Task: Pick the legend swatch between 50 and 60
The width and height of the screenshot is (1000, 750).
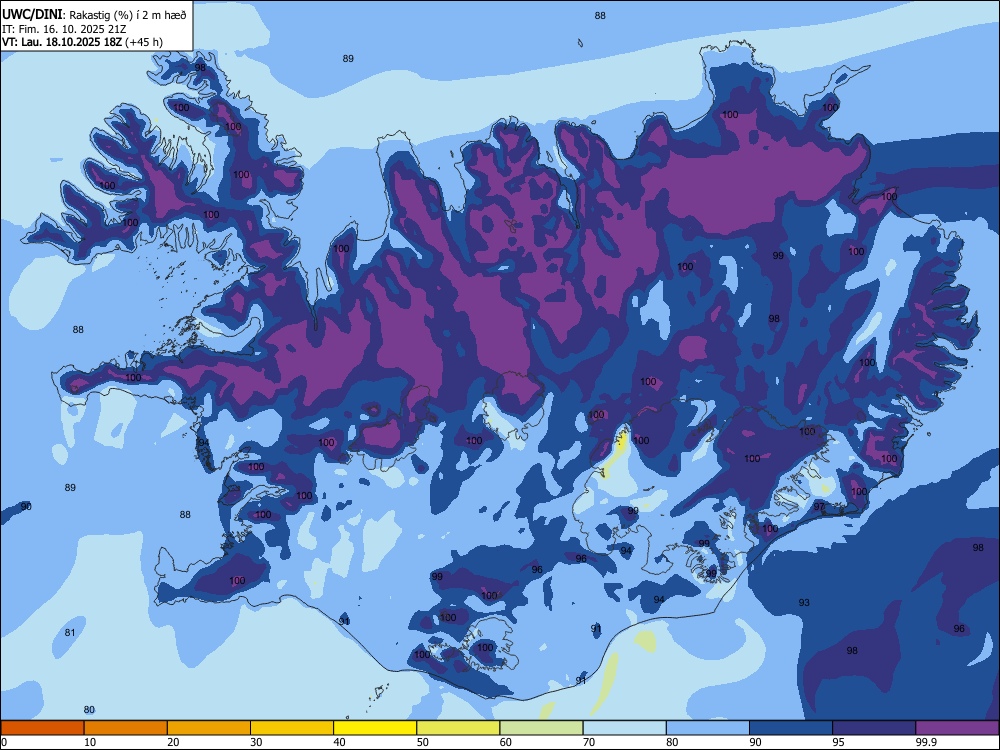Action: 458,728
